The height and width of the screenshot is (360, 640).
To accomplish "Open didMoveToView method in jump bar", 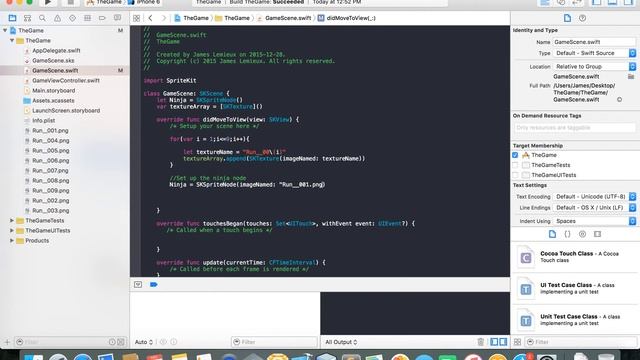I will [x=347, y=18].
